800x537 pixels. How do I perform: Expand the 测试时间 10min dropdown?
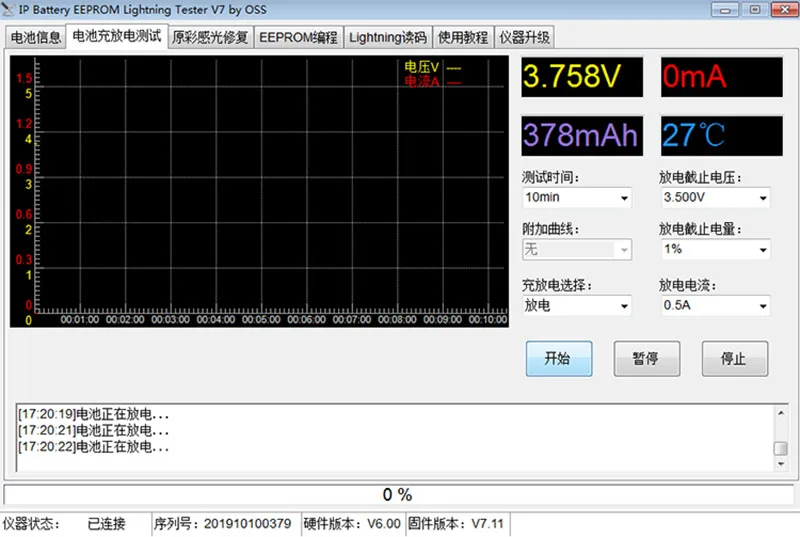point(577,197)
